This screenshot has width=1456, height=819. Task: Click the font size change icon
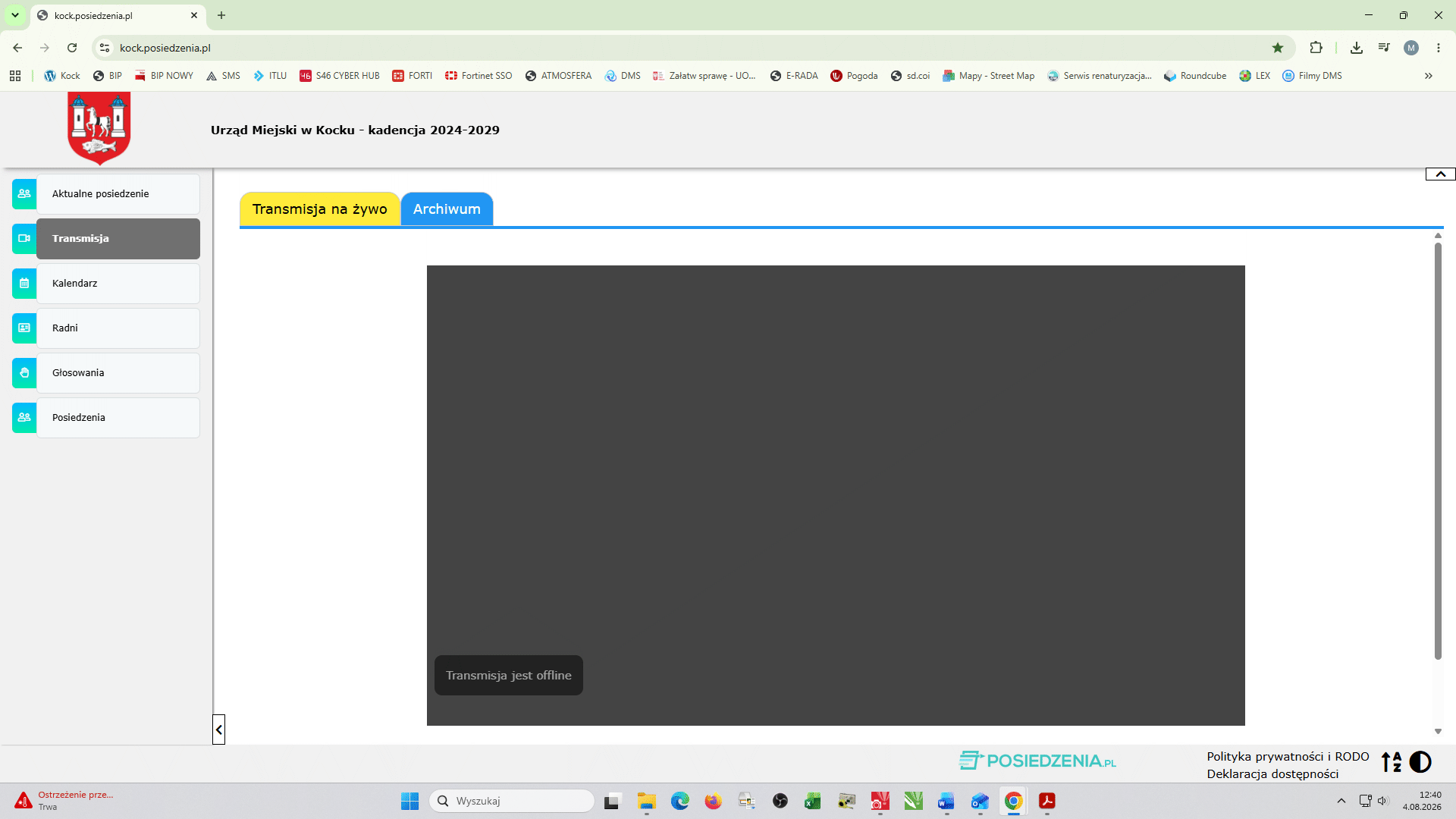coord(1392,762)
